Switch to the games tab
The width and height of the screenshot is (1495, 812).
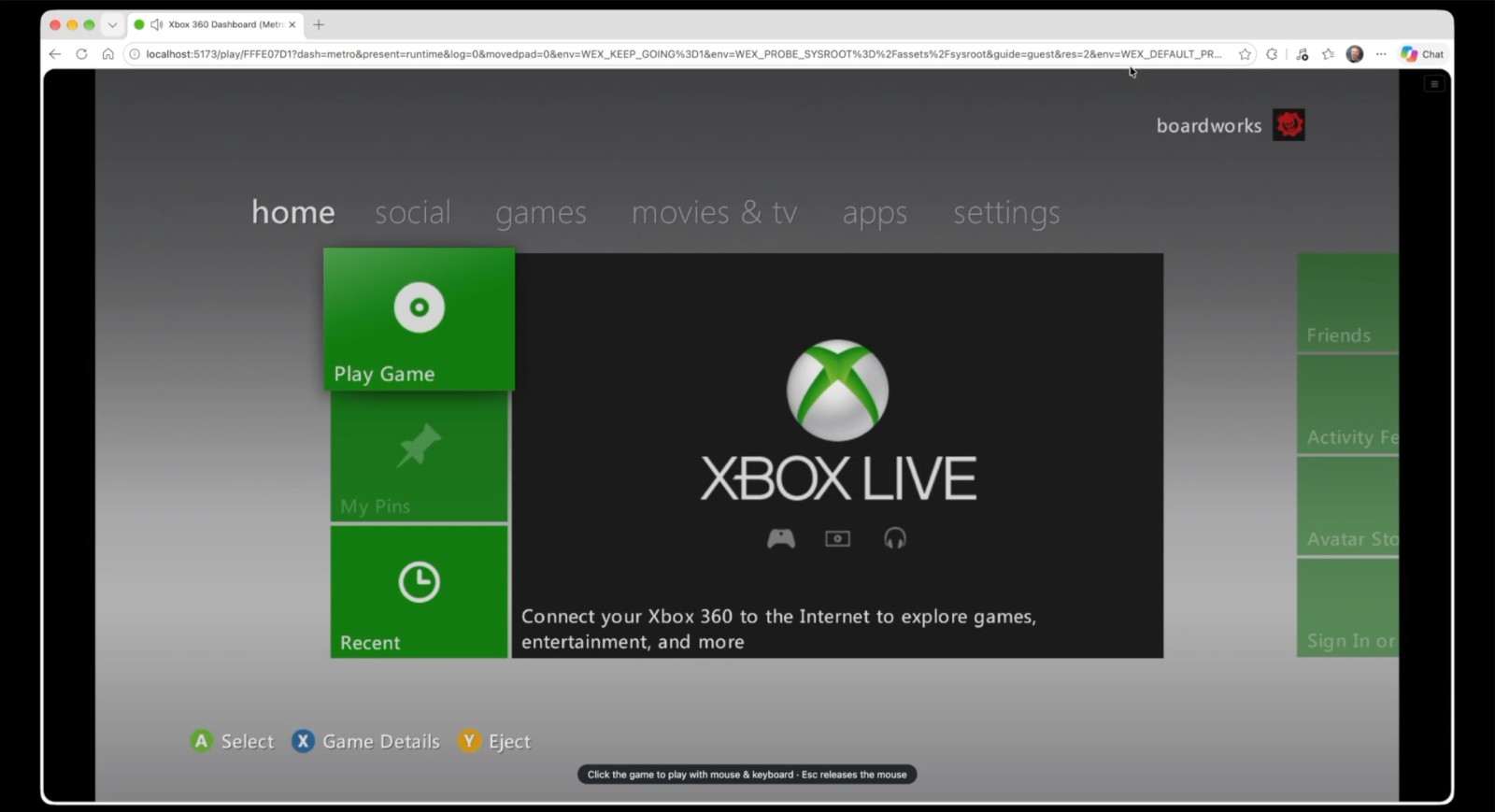click(541, 214)
